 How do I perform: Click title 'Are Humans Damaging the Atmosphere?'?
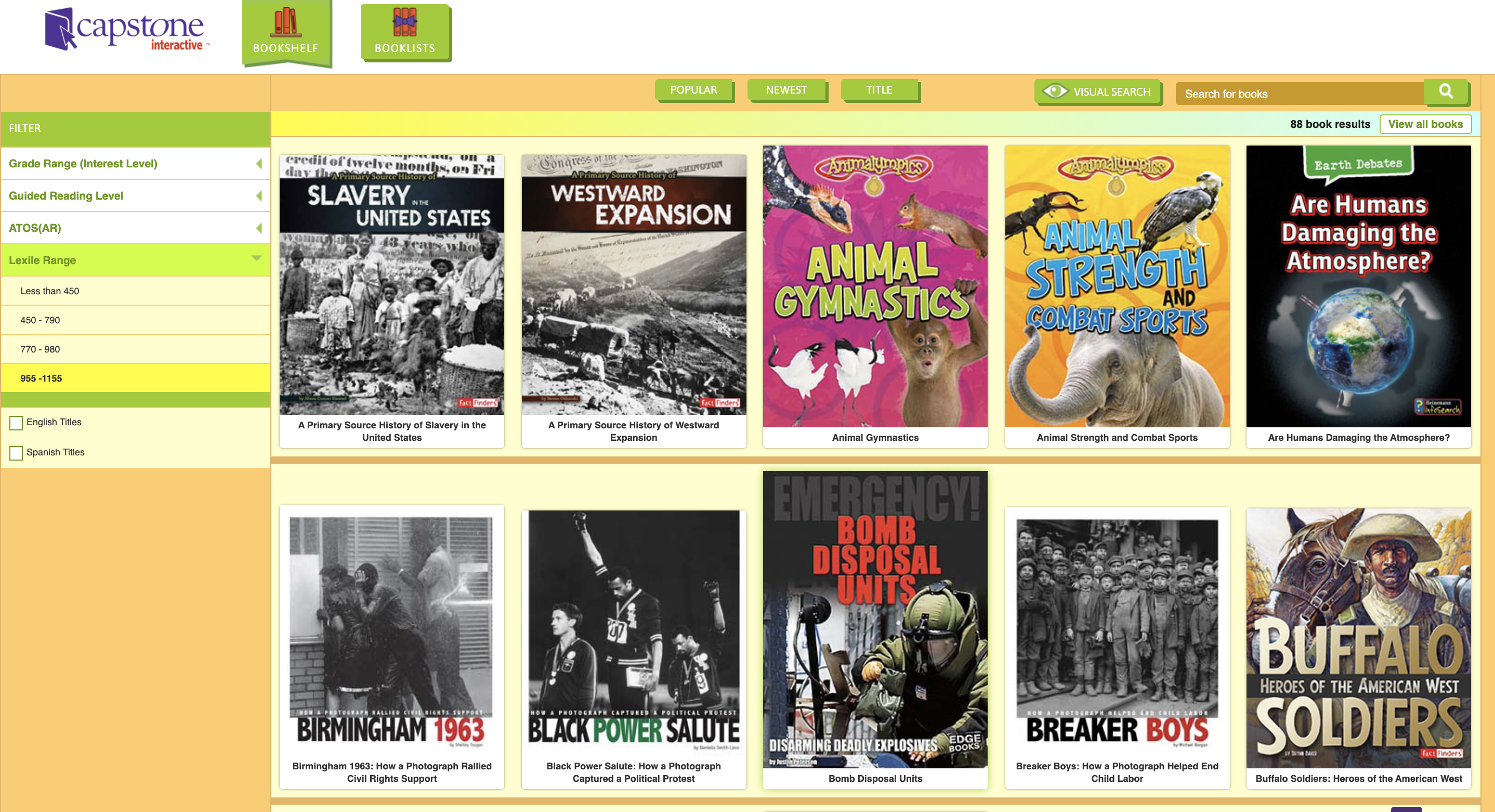tap(1359, 438)
